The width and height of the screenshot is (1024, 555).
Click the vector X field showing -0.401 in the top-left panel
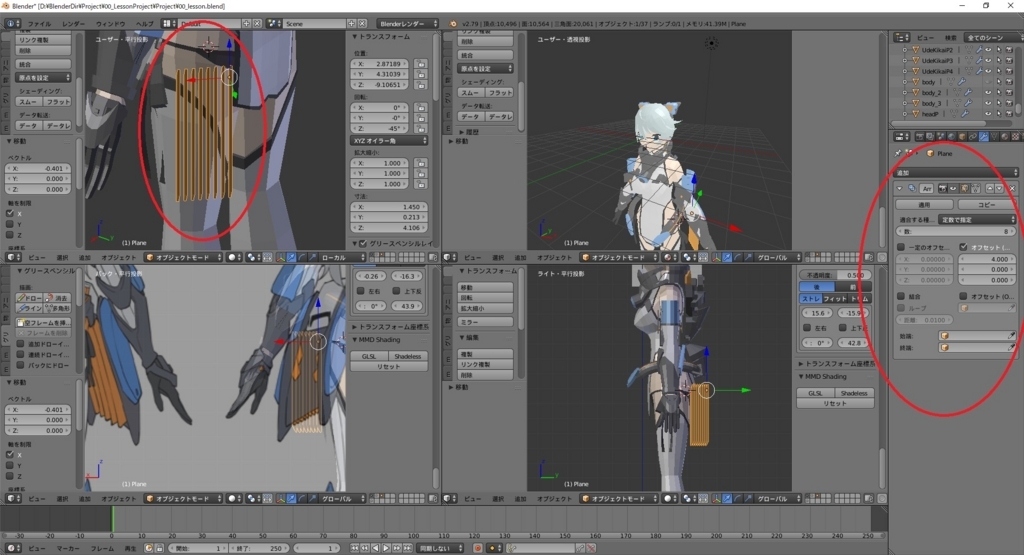point(39,168)
